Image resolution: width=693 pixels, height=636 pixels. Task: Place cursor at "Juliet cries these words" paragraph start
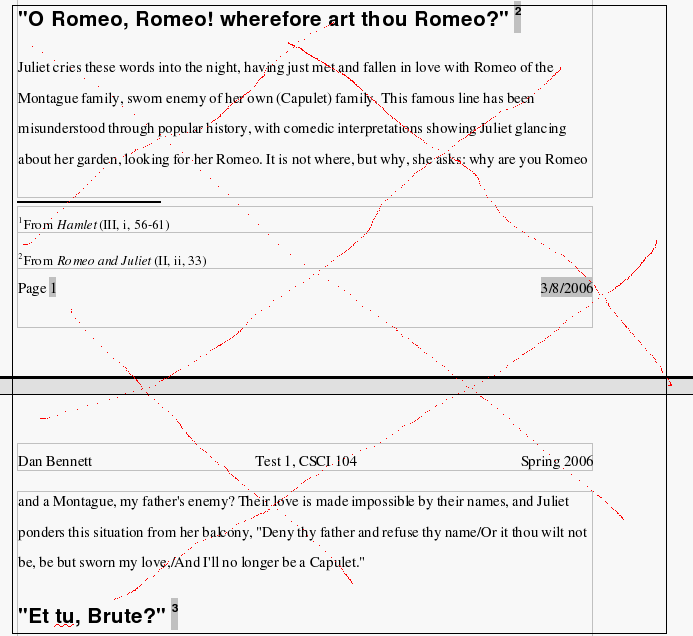20,68
